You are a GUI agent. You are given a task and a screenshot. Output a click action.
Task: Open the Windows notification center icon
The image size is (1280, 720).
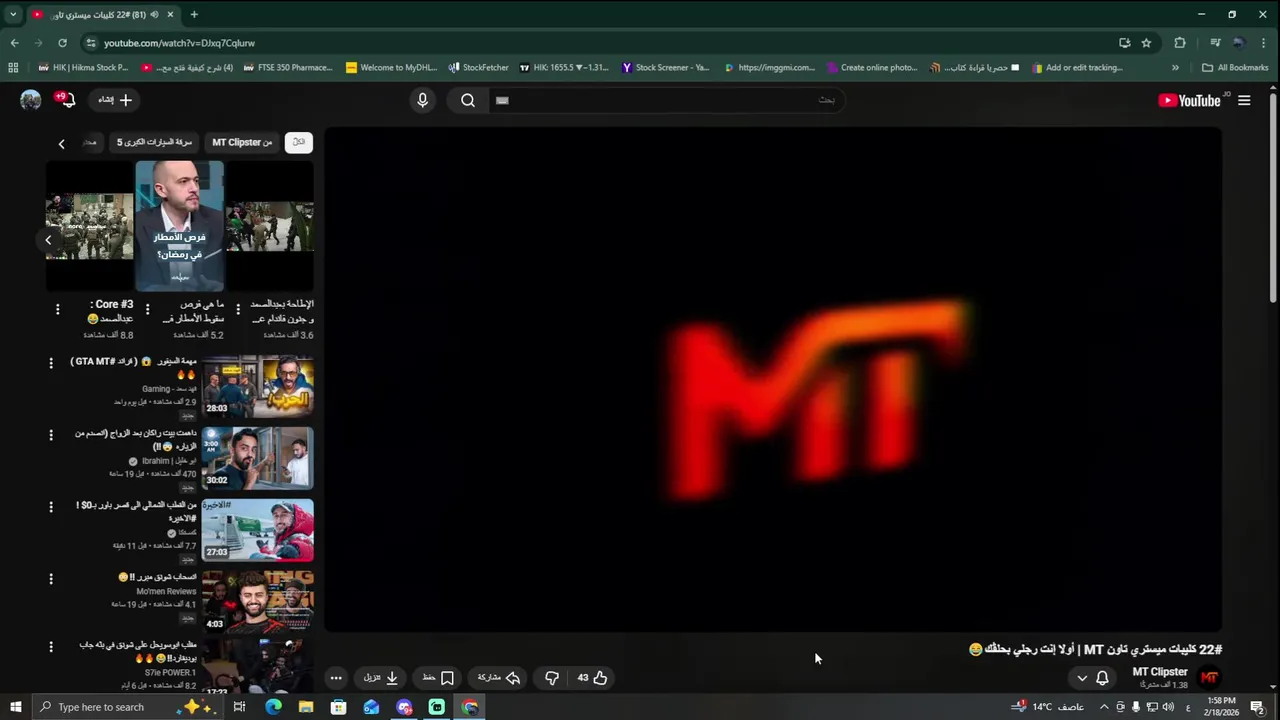pos(1257,707)
